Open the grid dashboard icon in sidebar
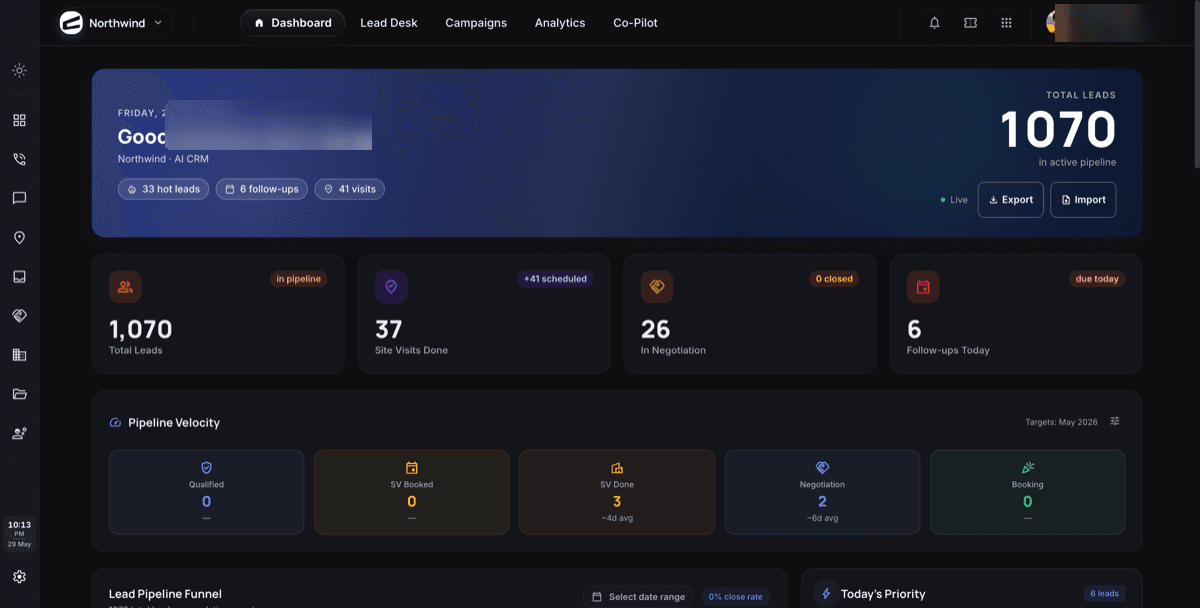The height and width of the screenshot is (608, 1200). pyautogui.click(x=19, y=120)
